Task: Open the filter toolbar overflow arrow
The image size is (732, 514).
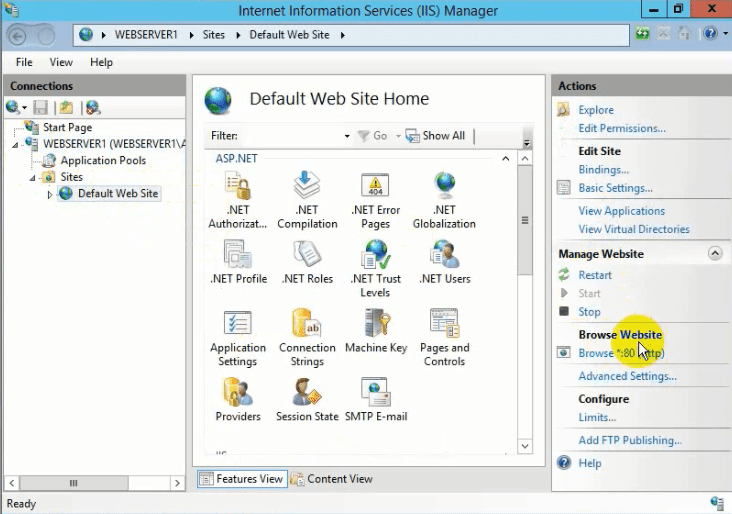Action: click(527, 142)
